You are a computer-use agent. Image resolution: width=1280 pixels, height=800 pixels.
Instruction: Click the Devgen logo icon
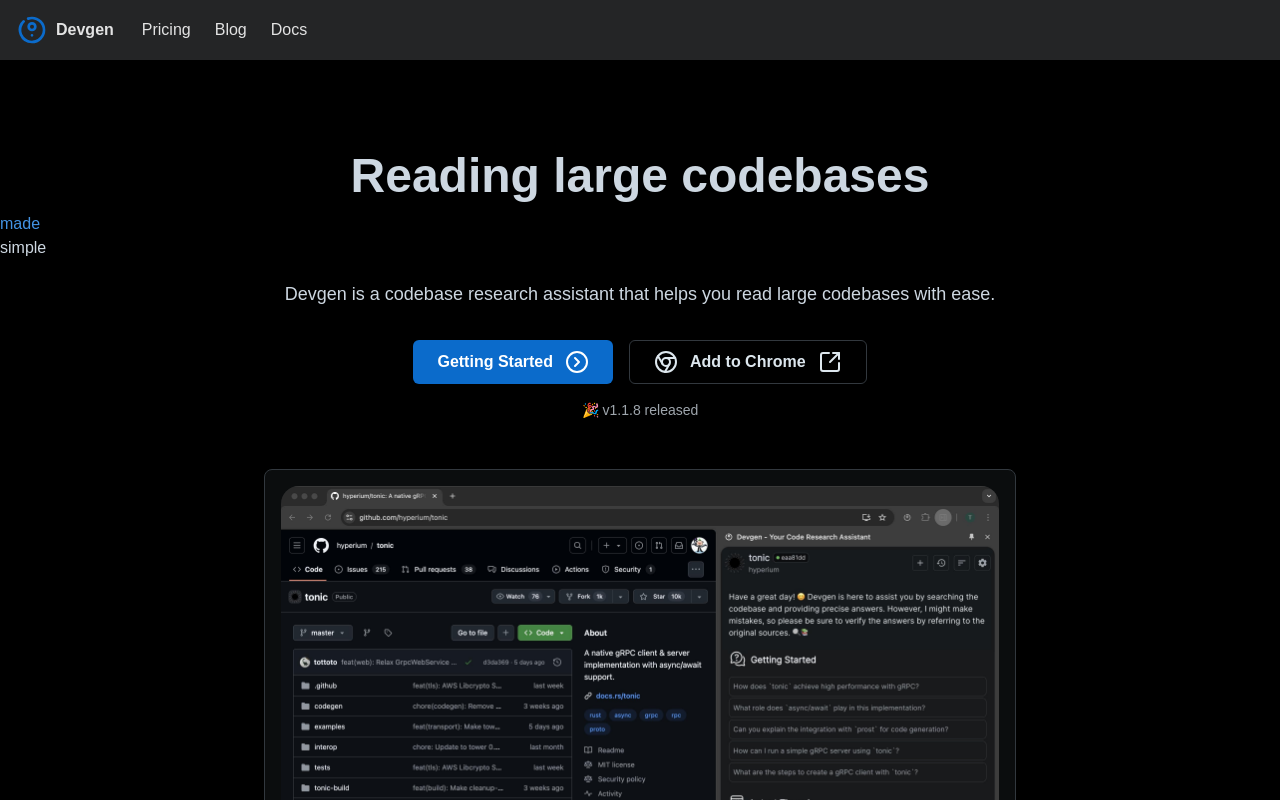32,30
